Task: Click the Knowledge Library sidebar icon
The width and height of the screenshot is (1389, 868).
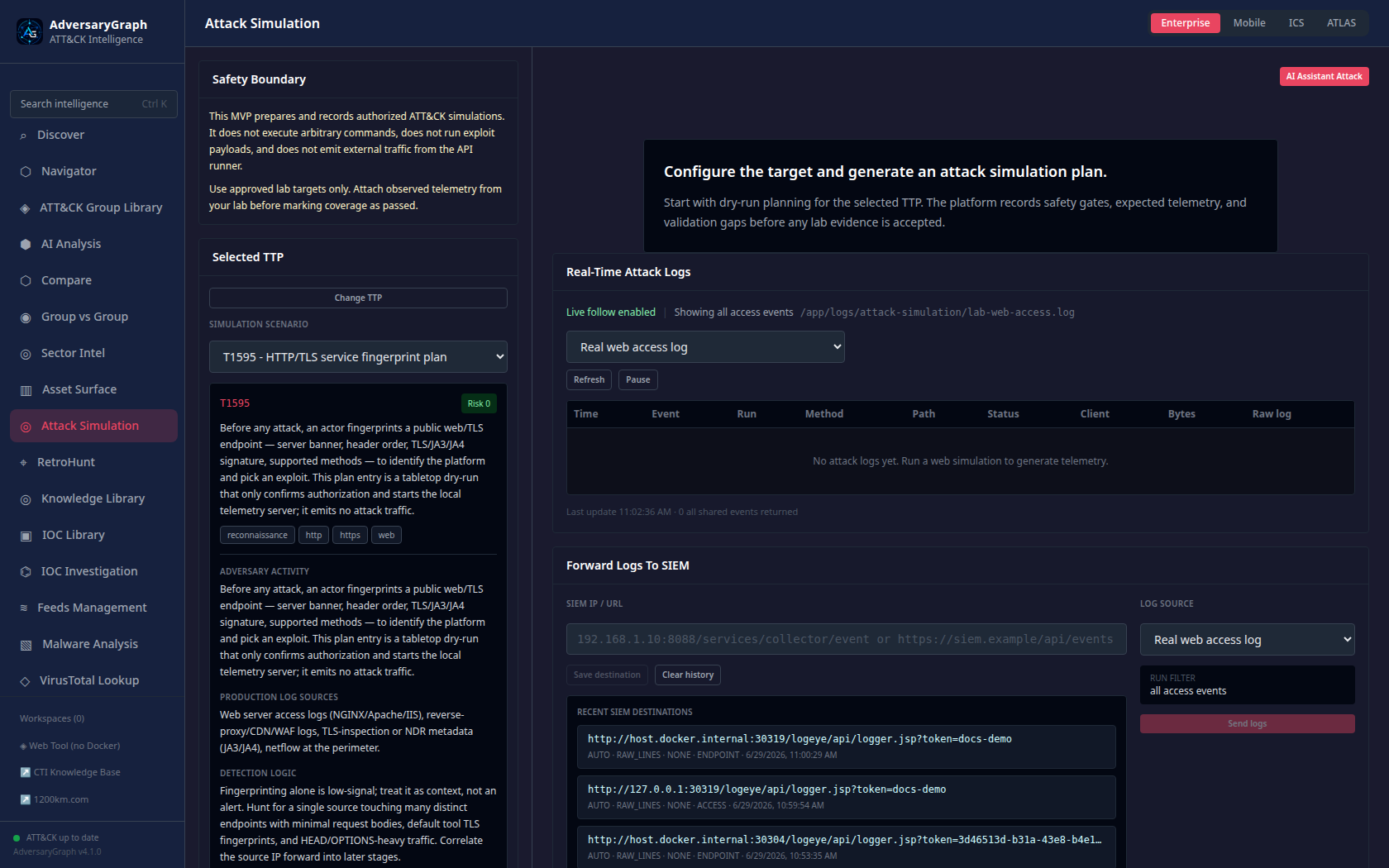Action: click(x=26, y=499)
